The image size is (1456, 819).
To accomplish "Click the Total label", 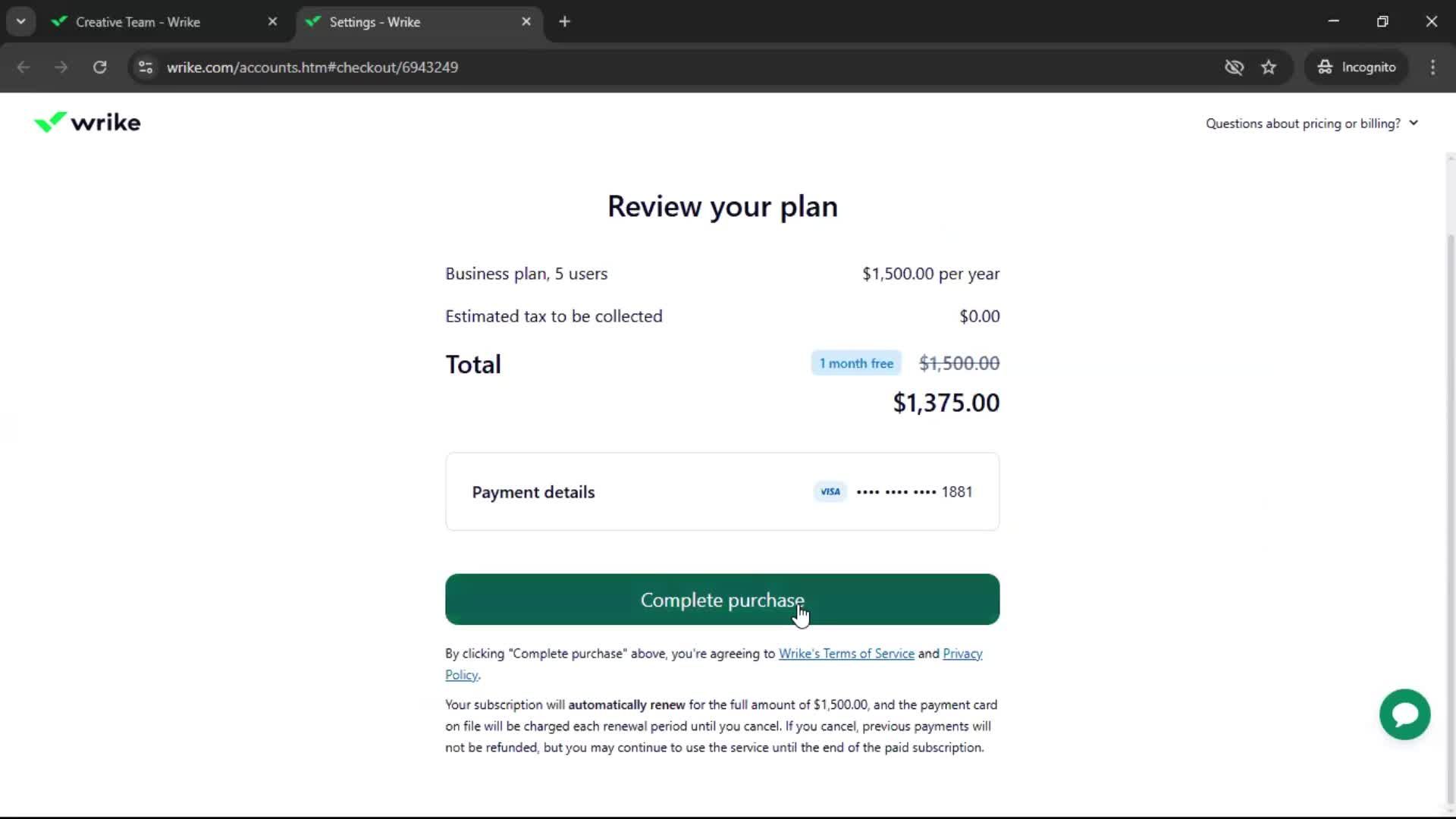I will pos(473,364).
